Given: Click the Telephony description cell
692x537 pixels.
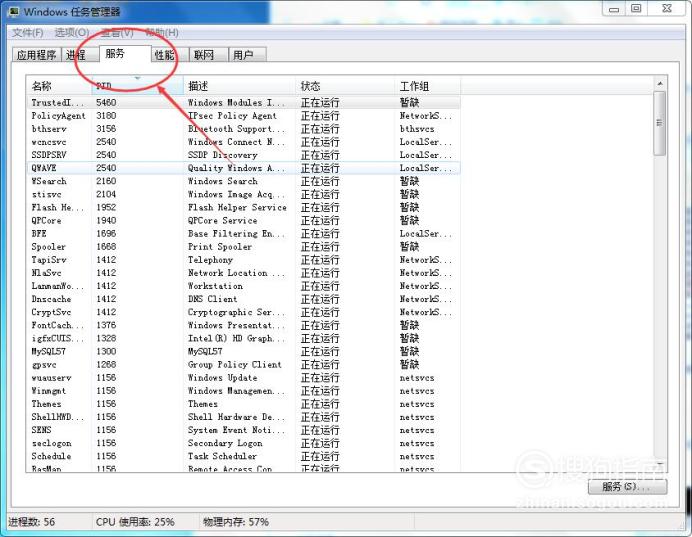Looking at the screenshot, I should pyautogui.click(x=210, y=259).
